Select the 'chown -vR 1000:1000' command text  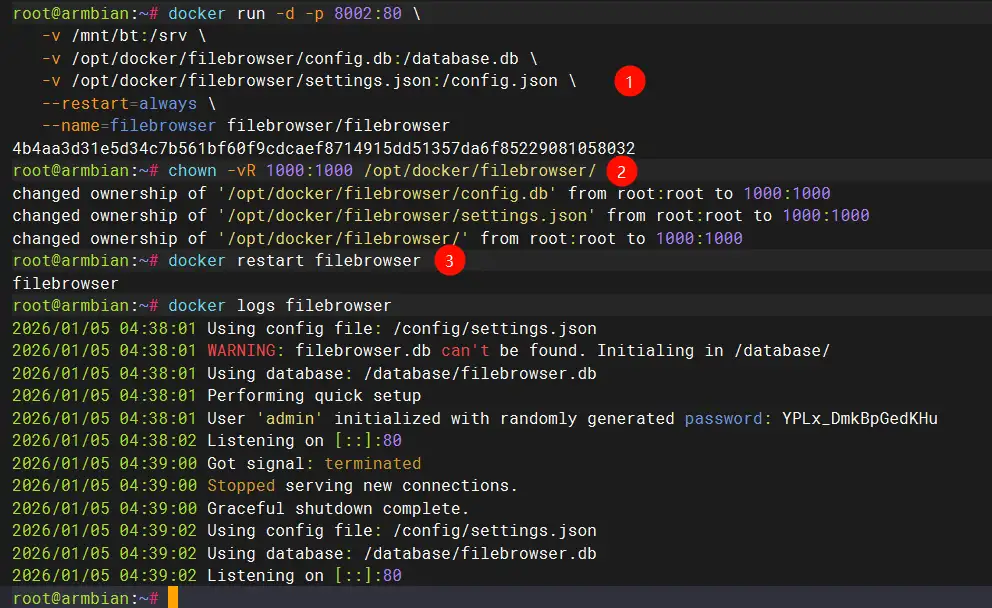coord(260,171)
